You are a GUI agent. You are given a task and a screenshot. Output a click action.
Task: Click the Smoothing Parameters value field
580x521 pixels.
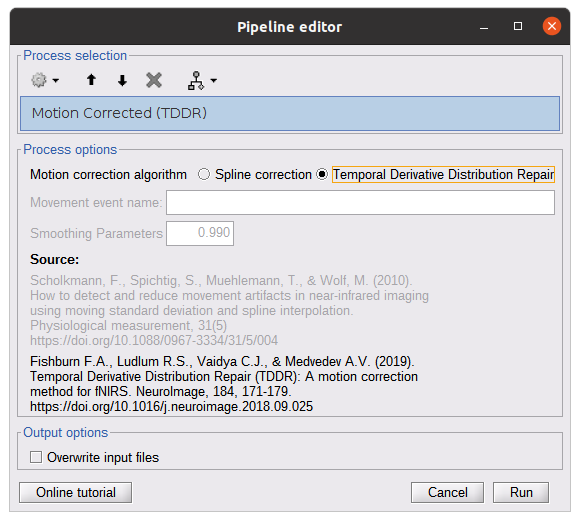[x=200, y=233]
